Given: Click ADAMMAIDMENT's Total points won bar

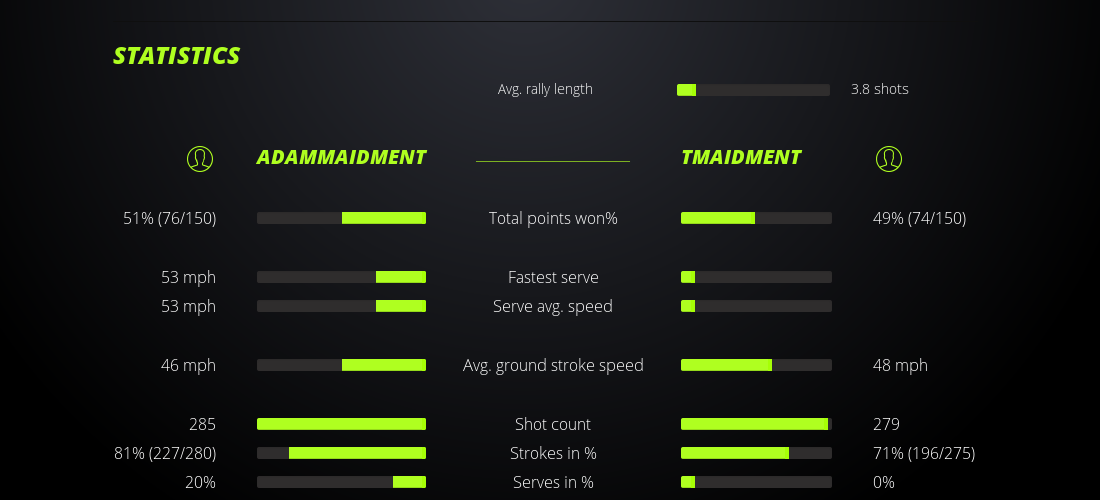Looking at the screenshot, I should point(341,218).
